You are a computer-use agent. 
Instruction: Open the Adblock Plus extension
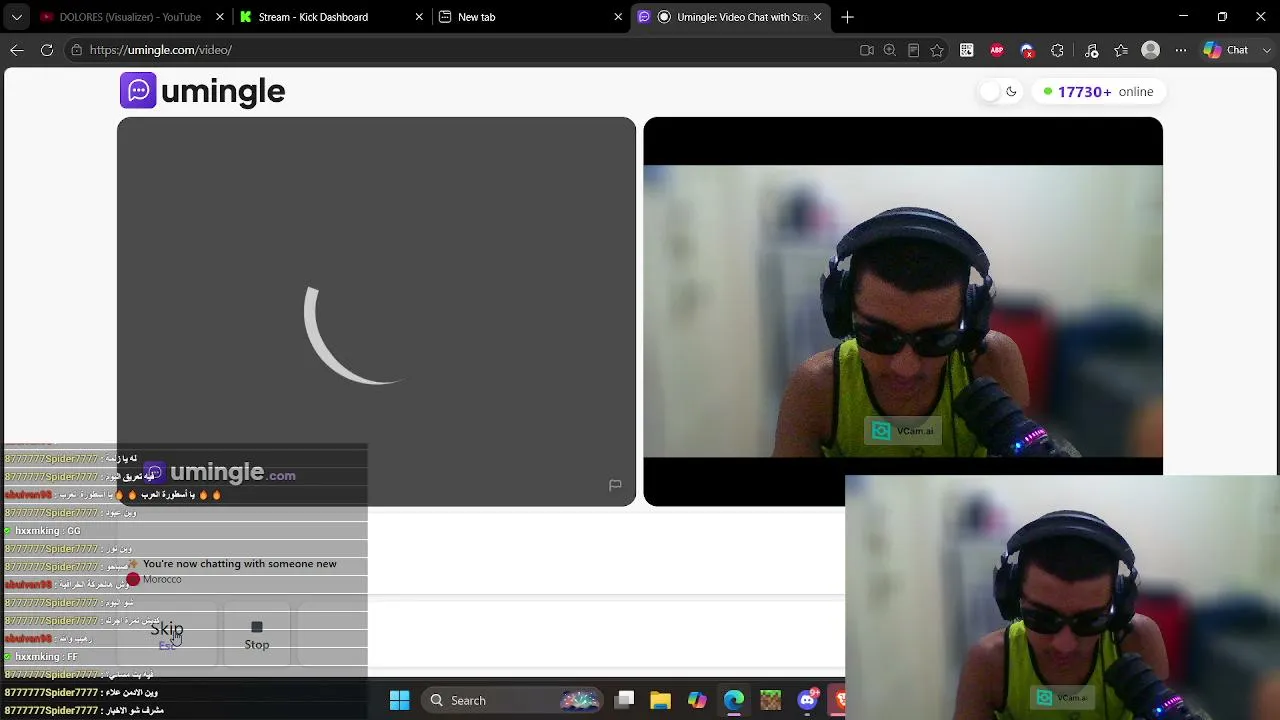[x=997, y=50]
